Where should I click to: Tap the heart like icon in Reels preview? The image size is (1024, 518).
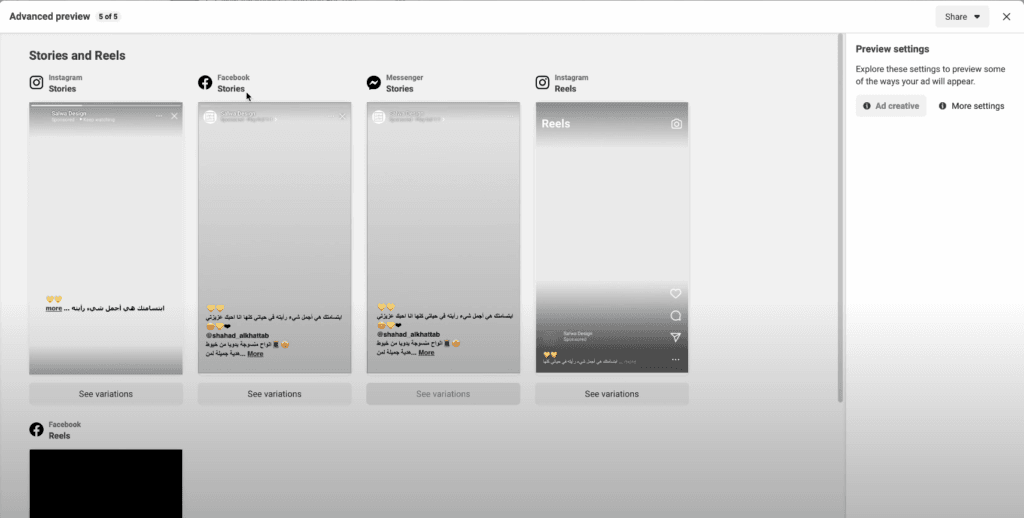(x=676, y=294)
